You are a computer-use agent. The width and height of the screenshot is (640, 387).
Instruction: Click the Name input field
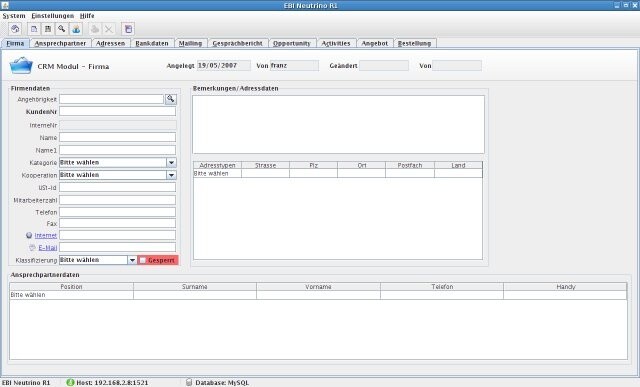click(x=118, y=137)
